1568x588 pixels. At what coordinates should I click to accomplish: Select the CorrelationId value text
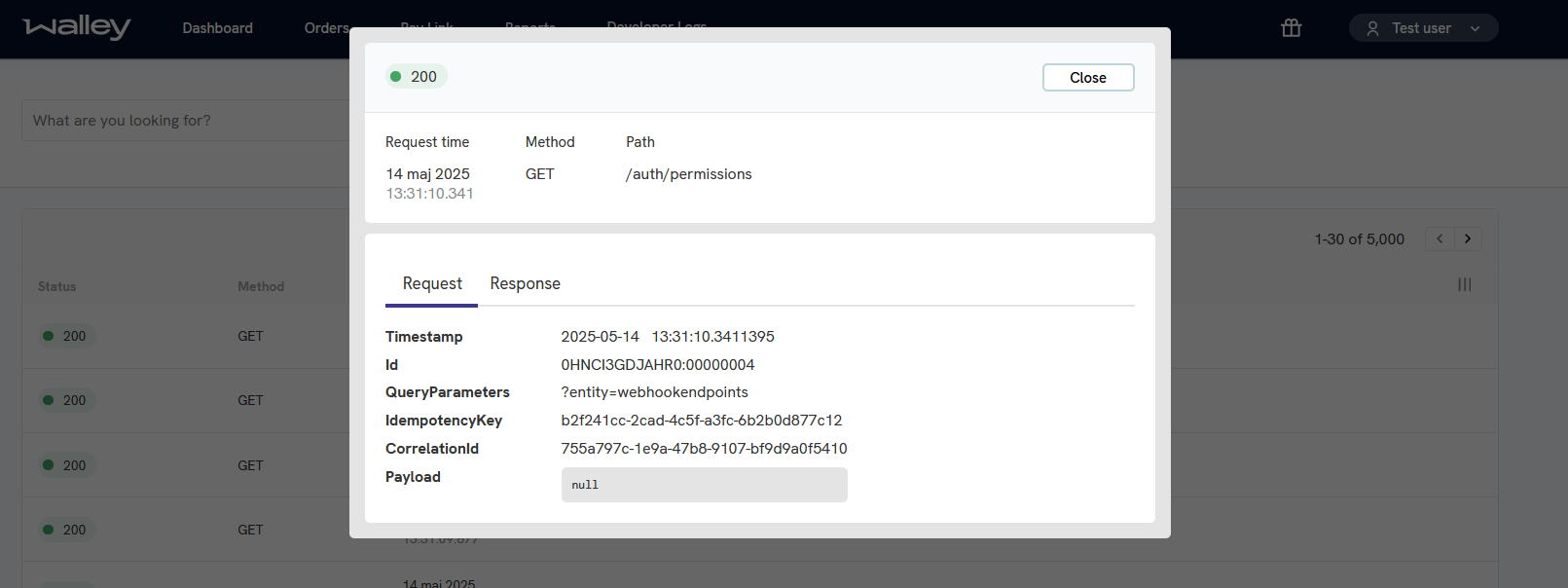pos(704,449)
